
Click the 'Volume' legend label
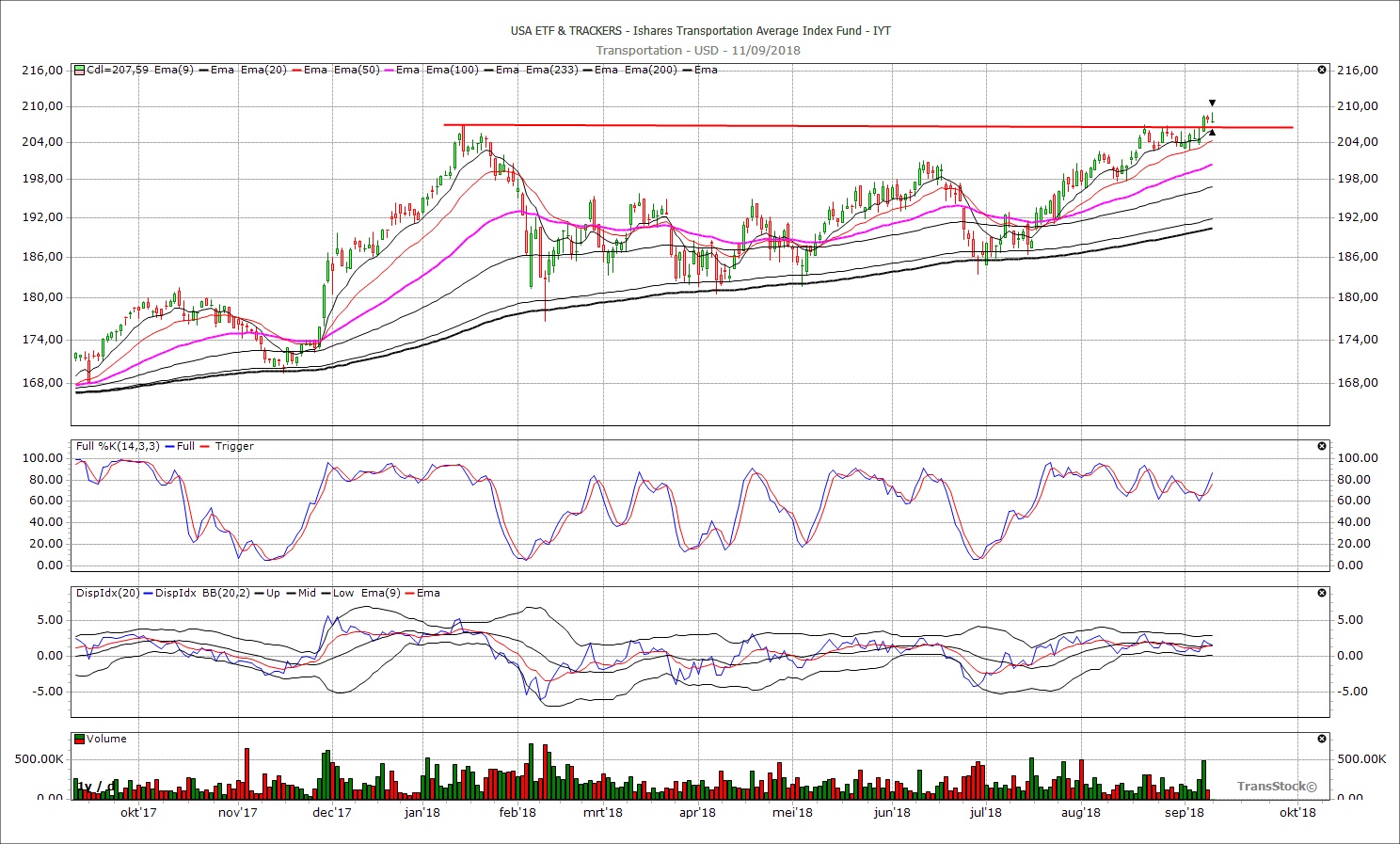107,739
